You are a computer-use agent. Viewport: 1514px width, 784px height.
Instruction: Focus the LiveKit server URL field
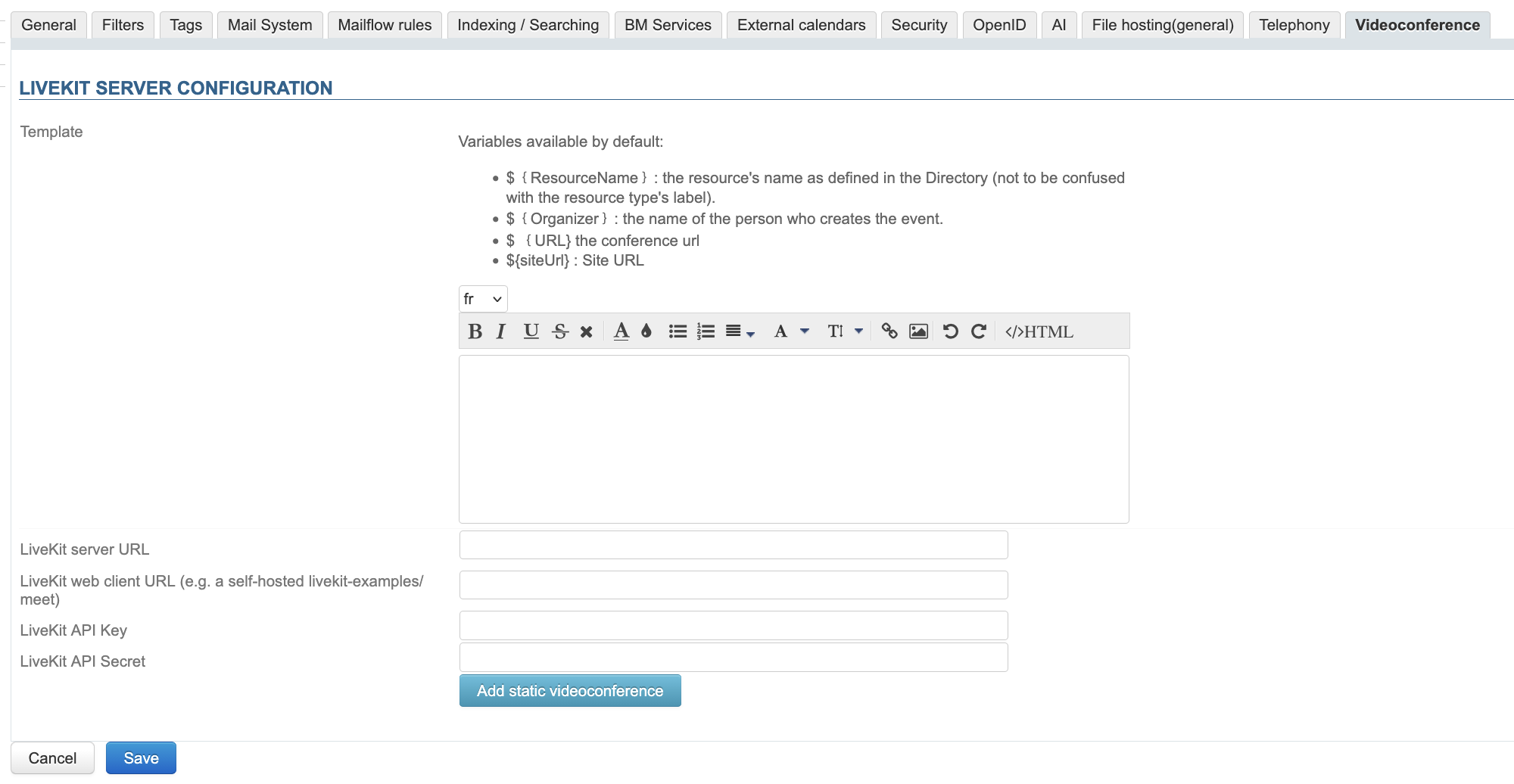734,545
